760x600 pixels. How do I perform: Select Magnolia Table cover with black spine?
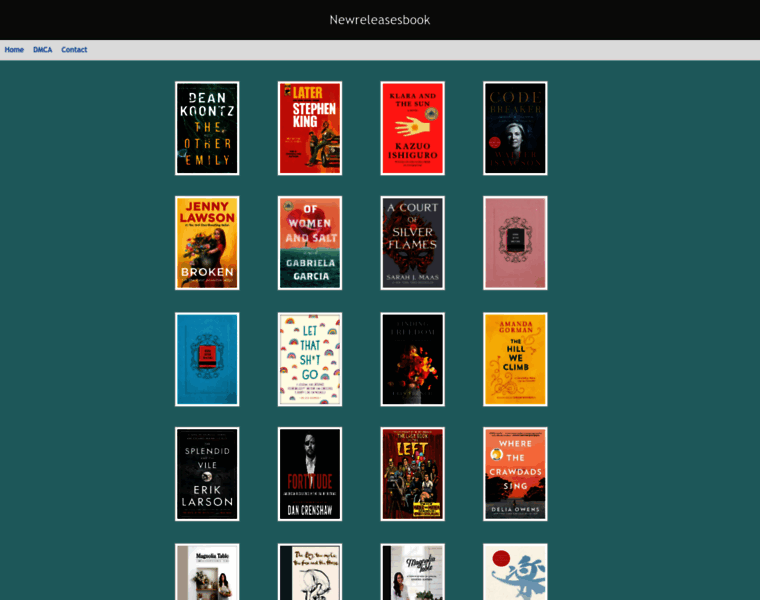tap(412, 572)
